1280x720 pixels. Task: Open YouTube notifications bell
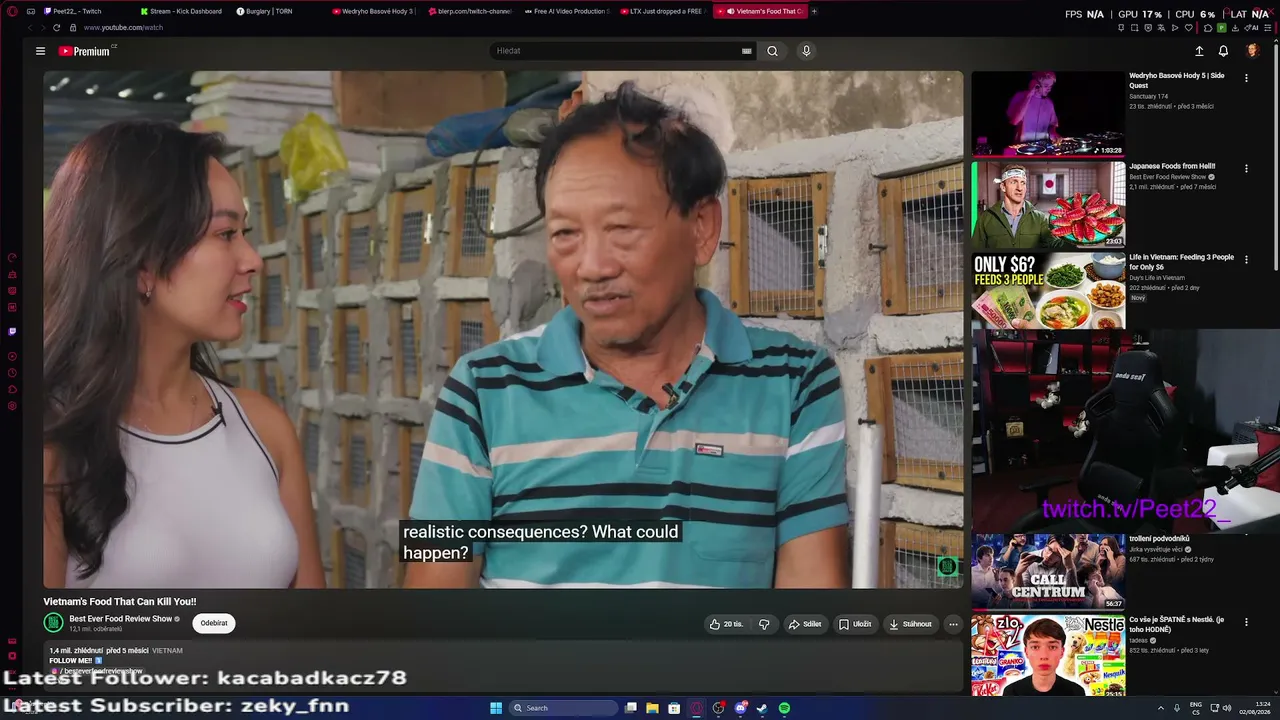[1223, 51]
